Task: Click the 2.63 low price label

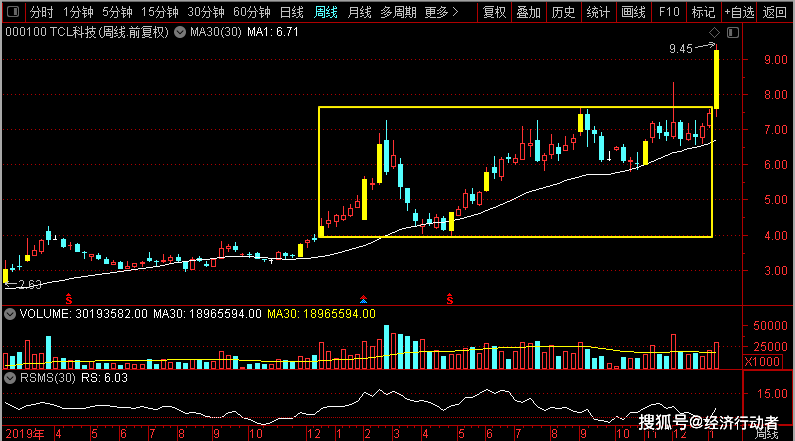Action: [x=29, y=284]
